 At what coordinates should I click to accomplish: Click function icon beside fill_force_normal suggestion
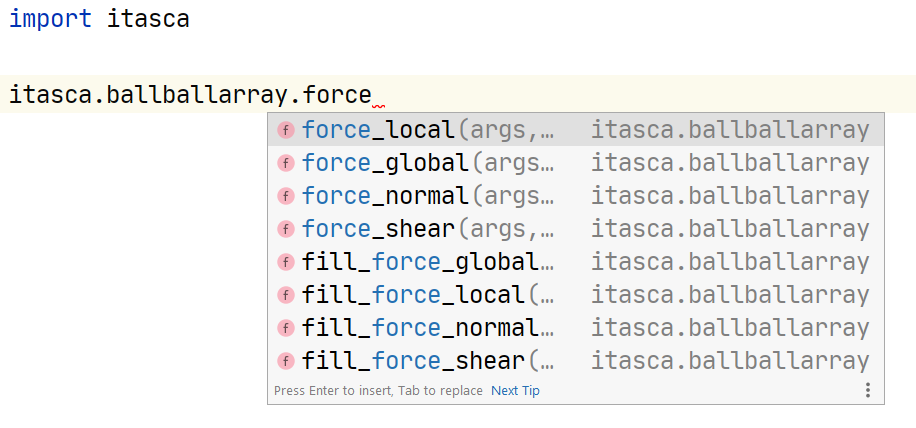pos(285,328)
